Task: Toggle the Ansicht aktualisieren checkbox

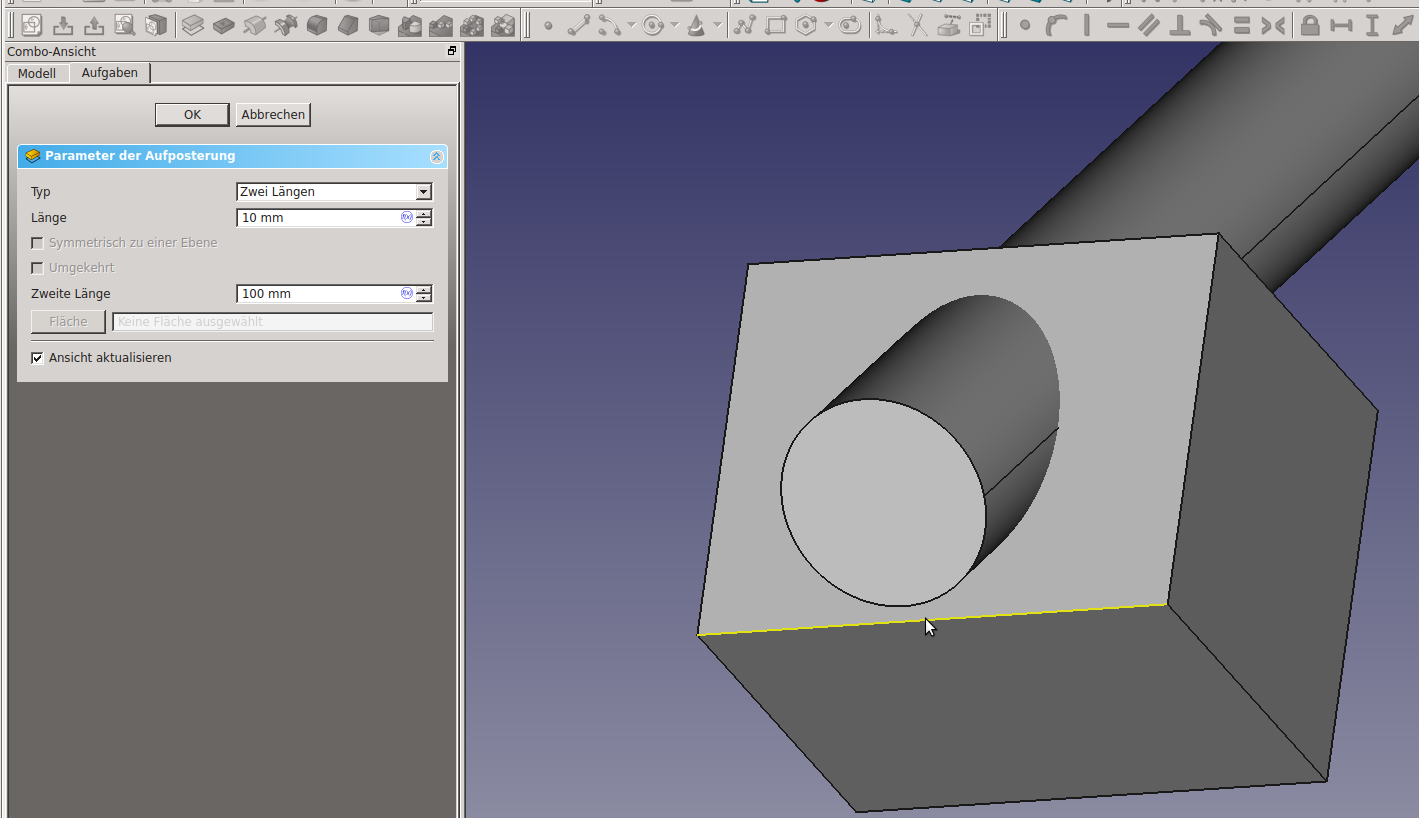Action: (38, 358)
